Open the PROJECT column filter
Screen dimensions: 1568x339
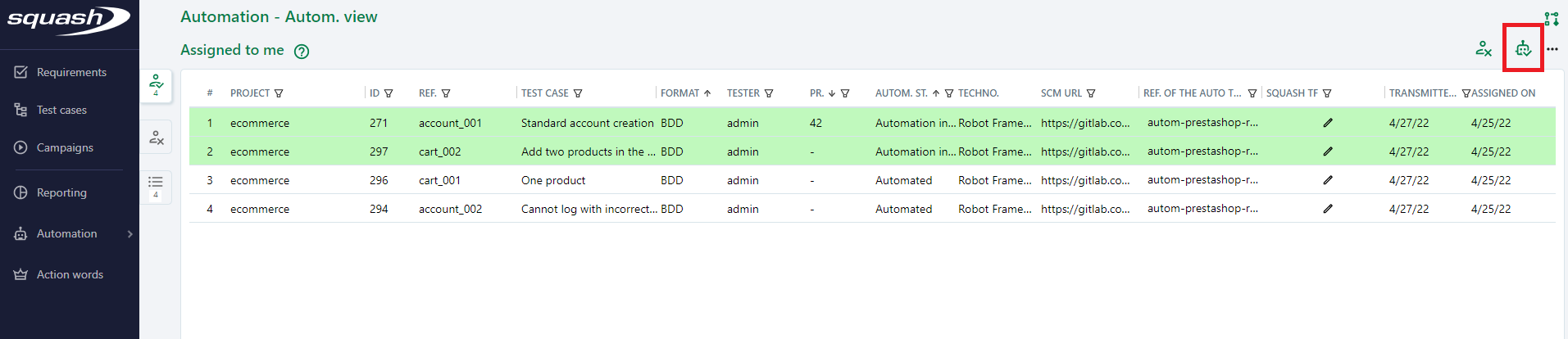[x=279, y=93]
